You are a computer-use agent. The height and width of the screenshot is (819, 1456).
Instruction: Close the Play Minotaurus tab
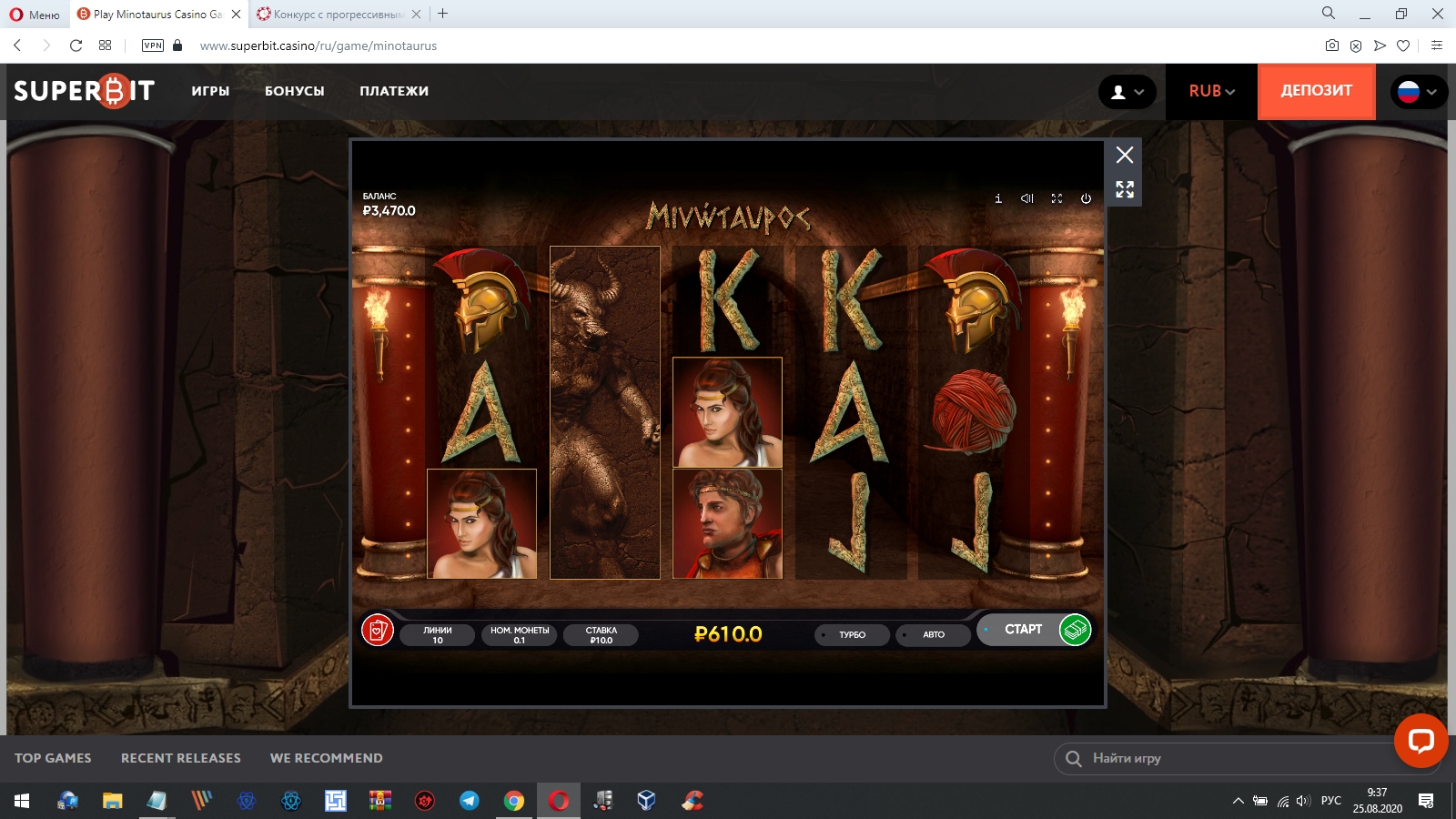(236, 15)
